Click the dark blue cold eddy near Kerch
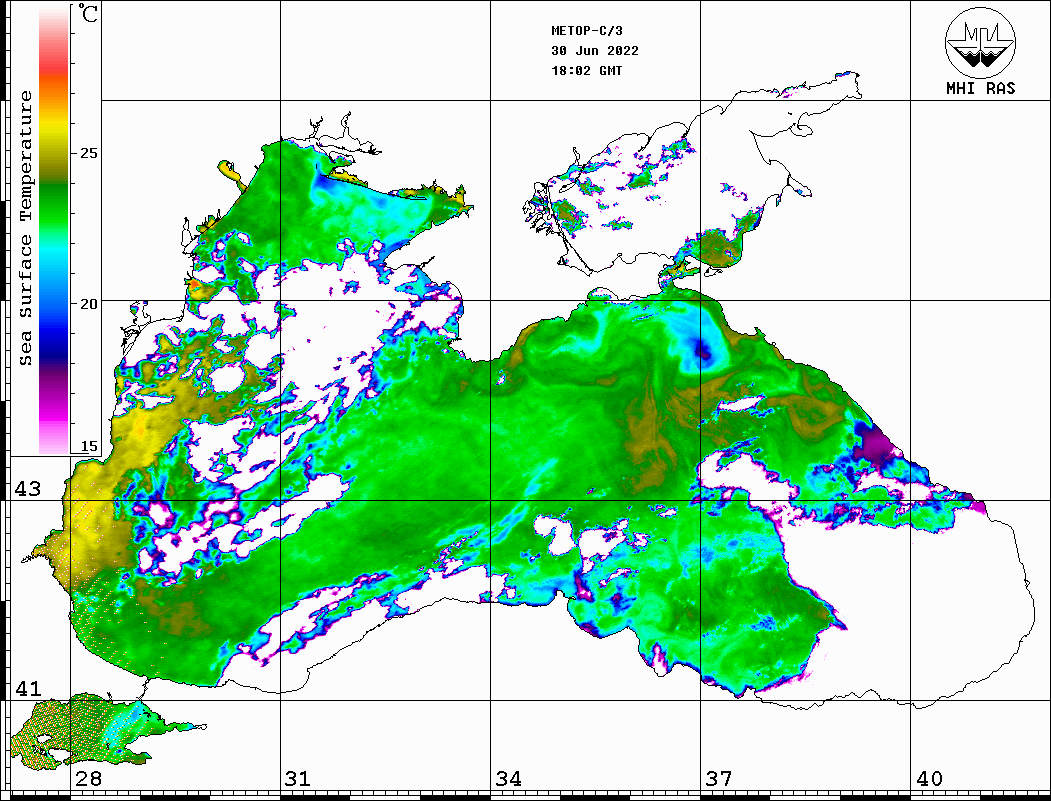Screen dimensions: 1051x801 point(702,349)
